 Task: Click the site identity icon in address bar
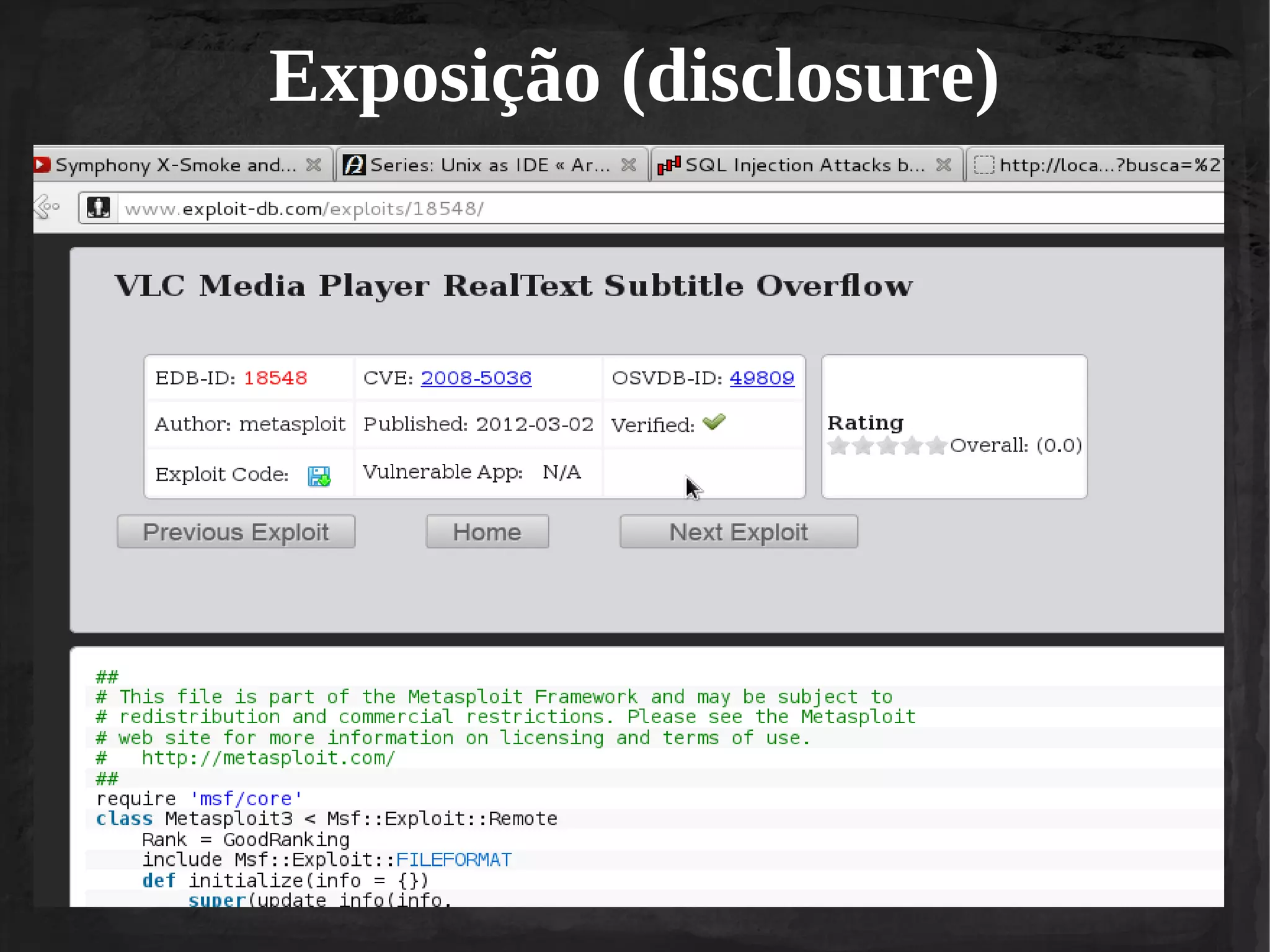[x=98, y=207]
